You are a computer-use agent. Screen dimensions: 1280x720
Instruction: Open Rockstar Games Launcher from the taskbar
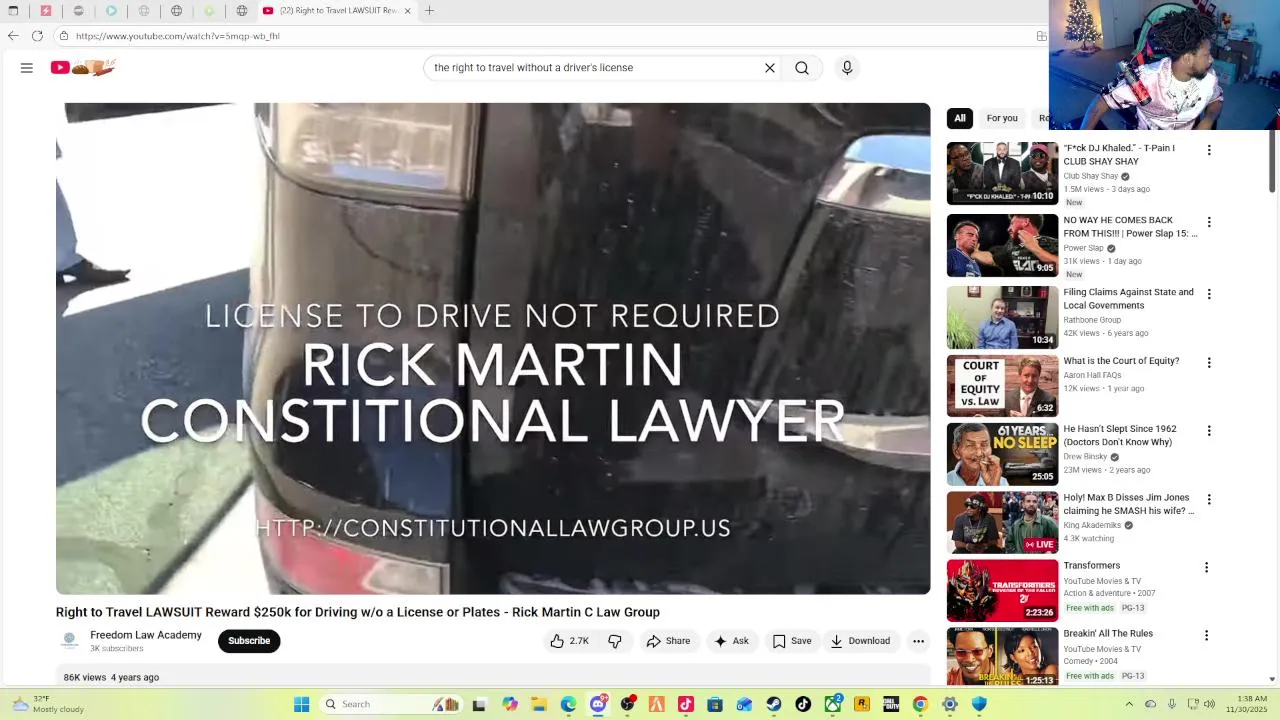pyautogui.click(x=862, y=704)
